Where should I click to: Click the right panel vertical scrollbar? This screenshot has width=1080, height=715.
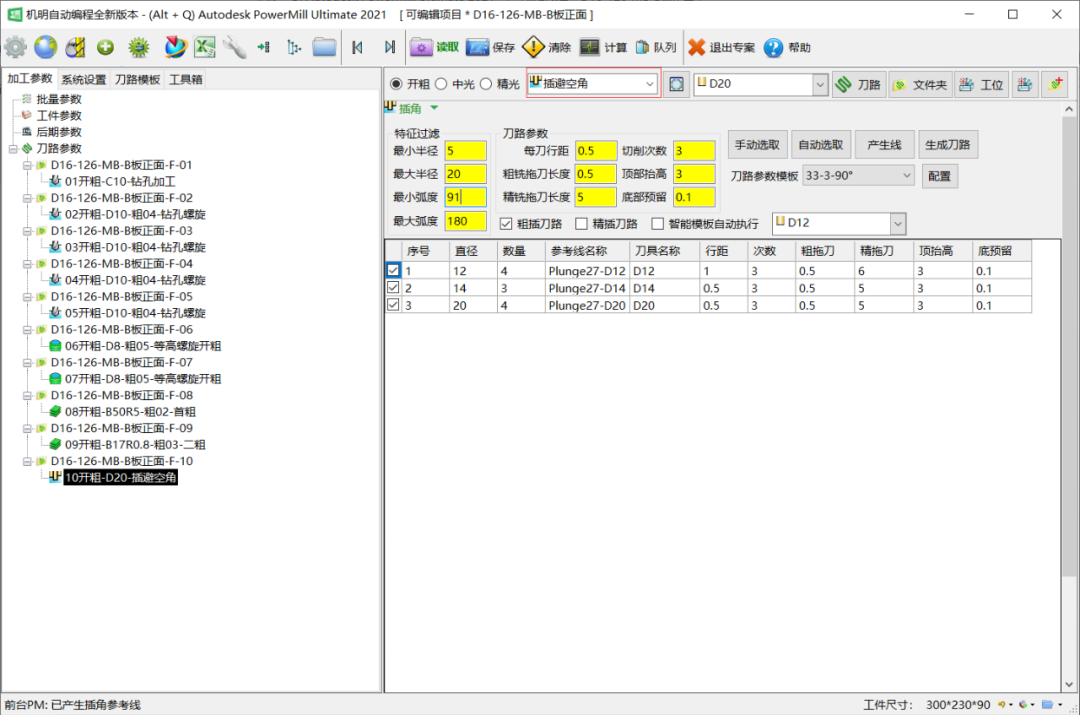1069,400
